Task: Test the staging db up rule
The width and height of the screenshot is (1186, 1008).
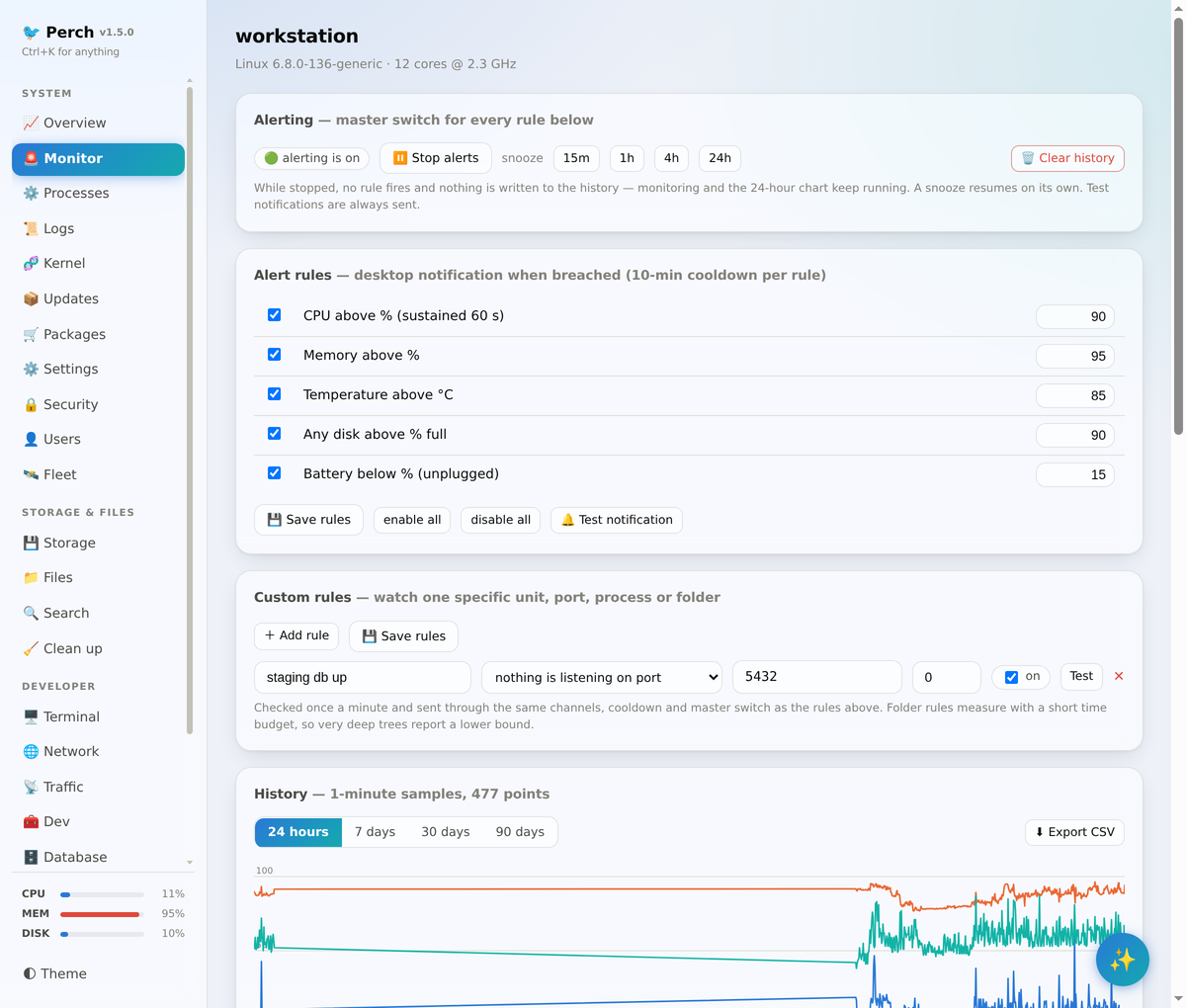Action: [1081, 677]
